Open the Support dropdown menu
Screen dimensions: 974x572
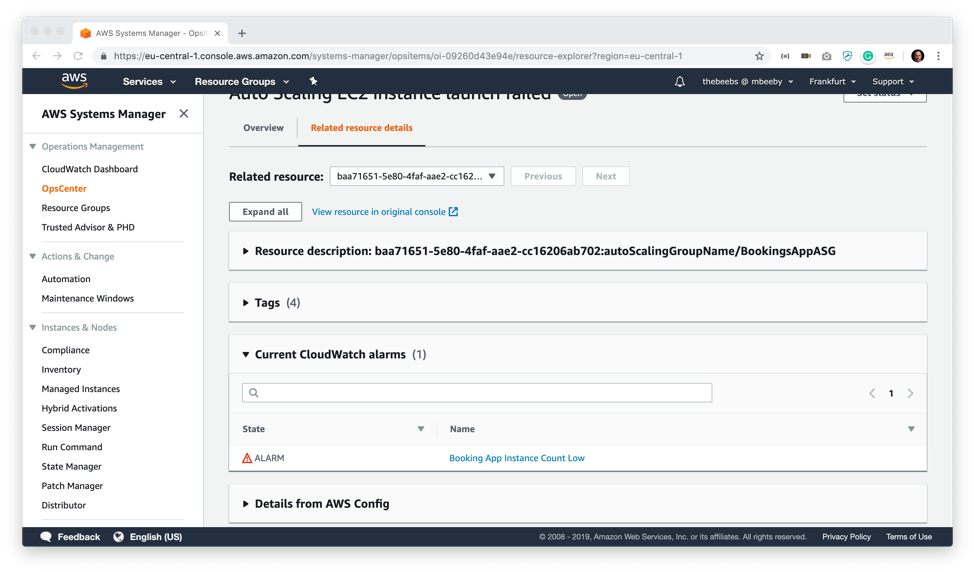pyautogui.click(x=893, y=81)
